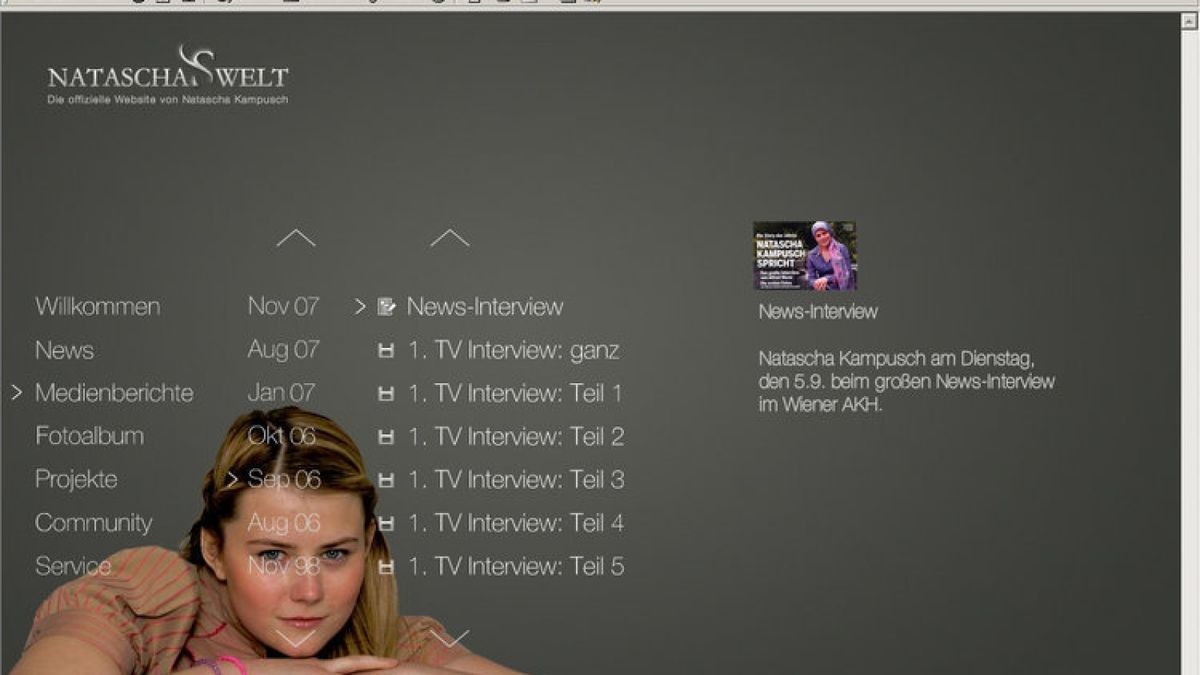Click the video icon beside TV Interview: Teil 4
This screenshot has width=1200, height=675.
[x=386, y=523]
